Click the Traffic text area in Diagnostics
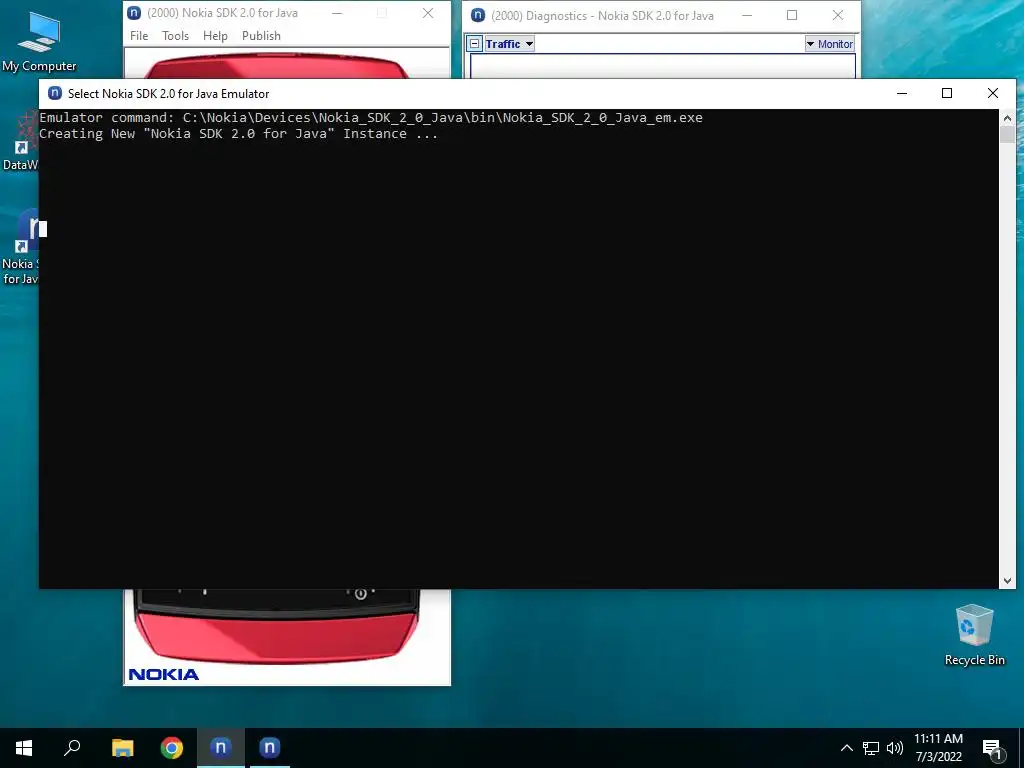Viewport: 1024px width, 768px height. pyautogui.click(x=663, y=66)
